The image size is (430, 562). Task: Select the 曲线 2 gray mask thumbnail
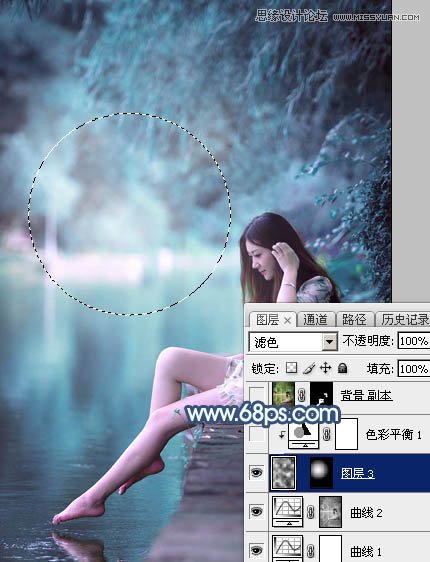click(330, 512)
